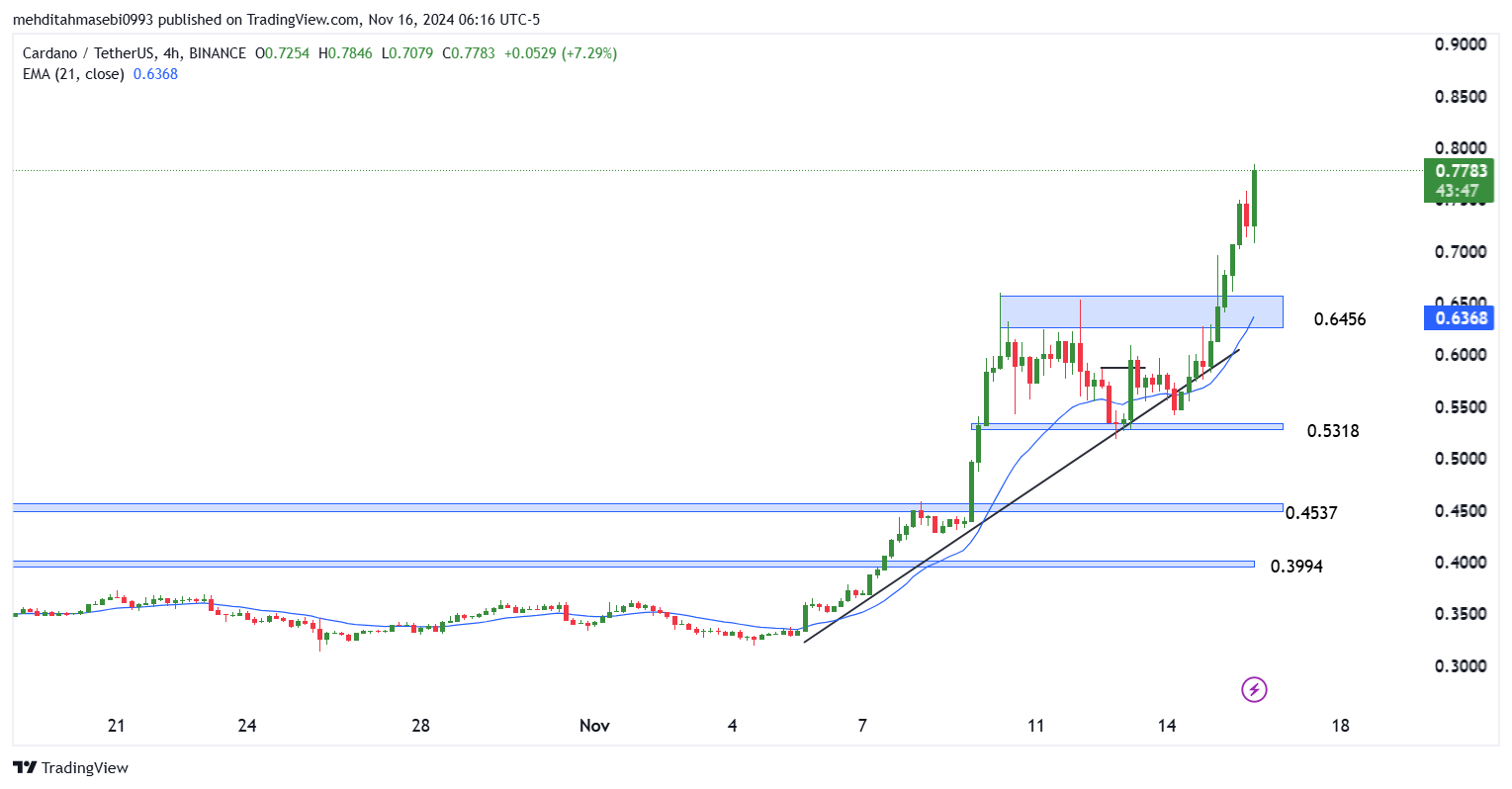Click the 0.5318 support level label
This screenshot has width=1512, height=789.
pos(1333,431)
